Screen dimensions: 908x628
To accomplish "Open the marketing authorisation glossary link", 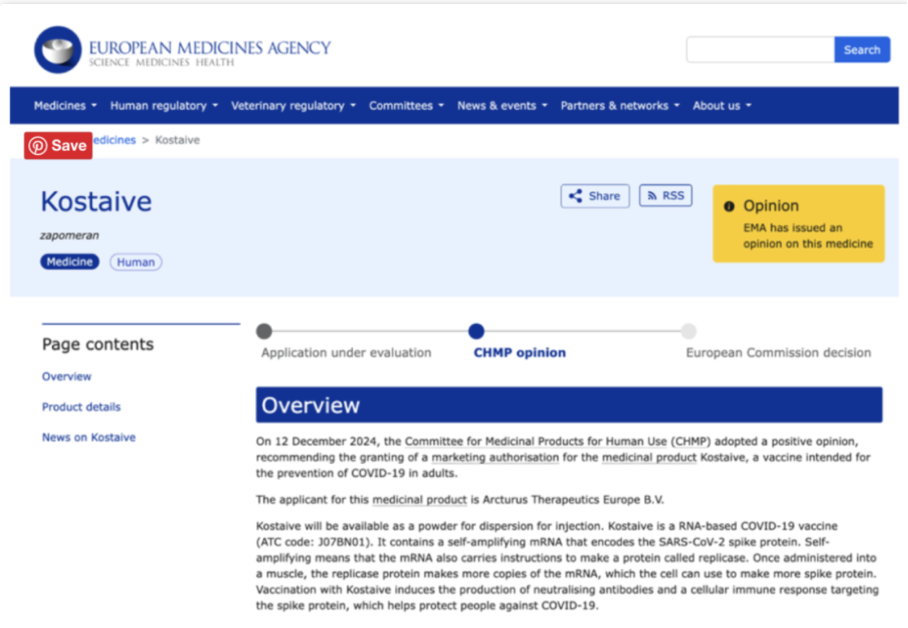I will coord(495,458).
